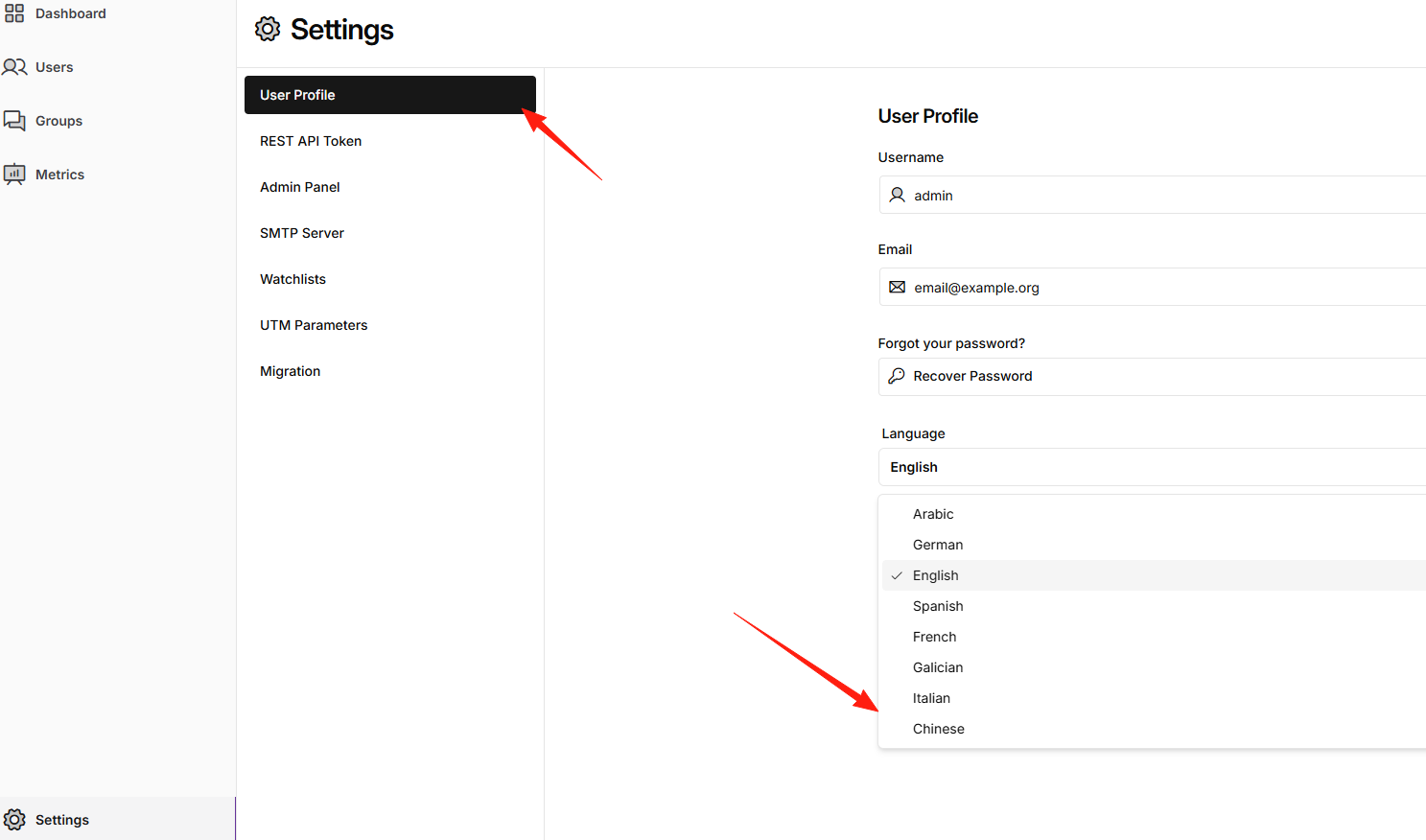Click into the Email input field
1426x840 pixels.
[x=1152, y=287]
